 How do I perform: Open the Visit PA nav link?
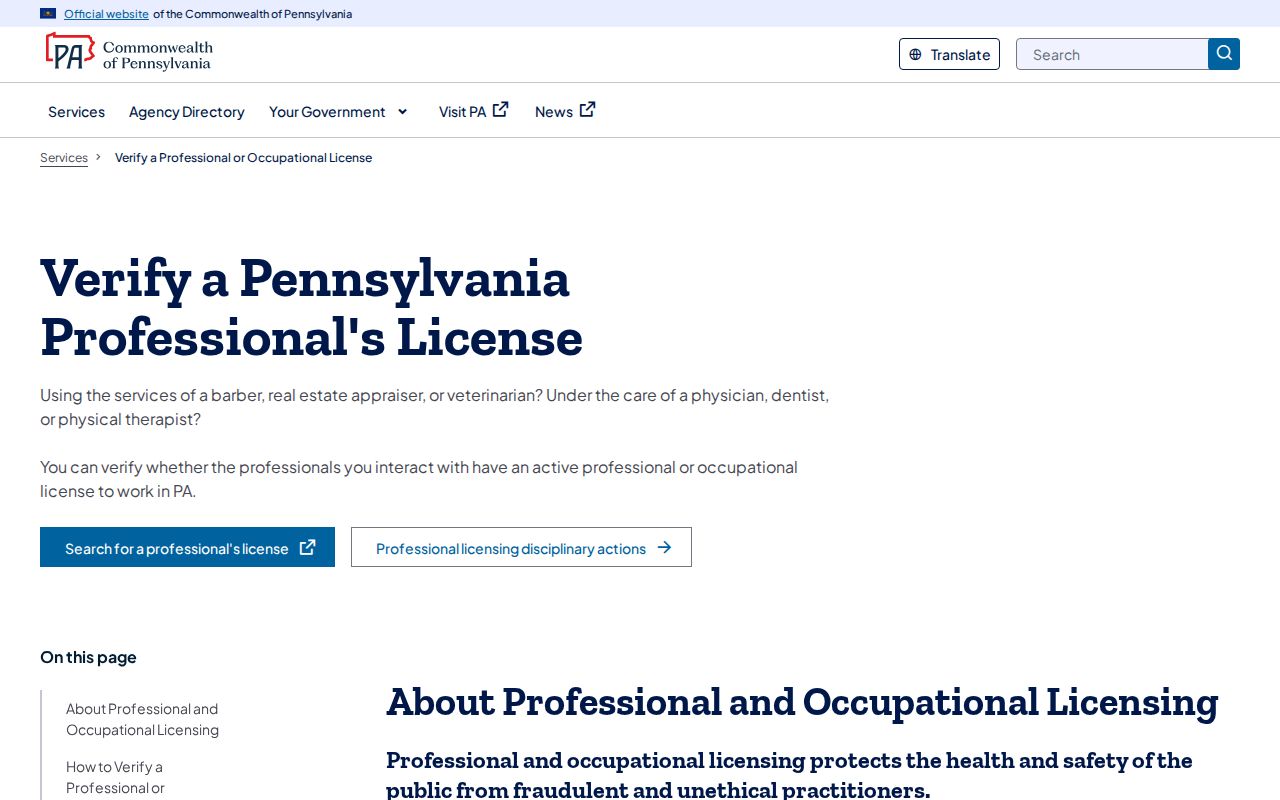[474, 110]
